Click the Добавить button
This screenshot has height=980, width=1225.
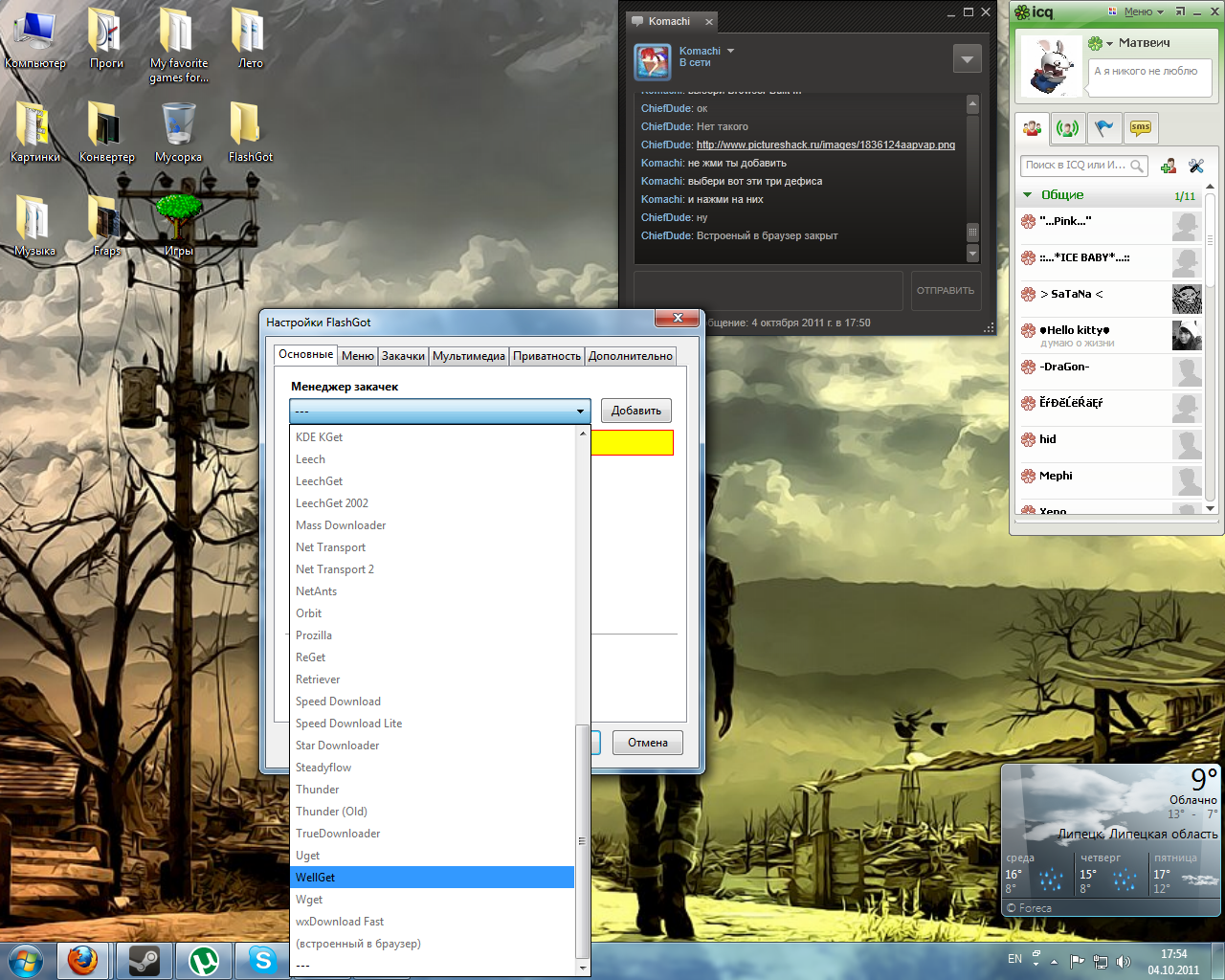coord(636,411)
